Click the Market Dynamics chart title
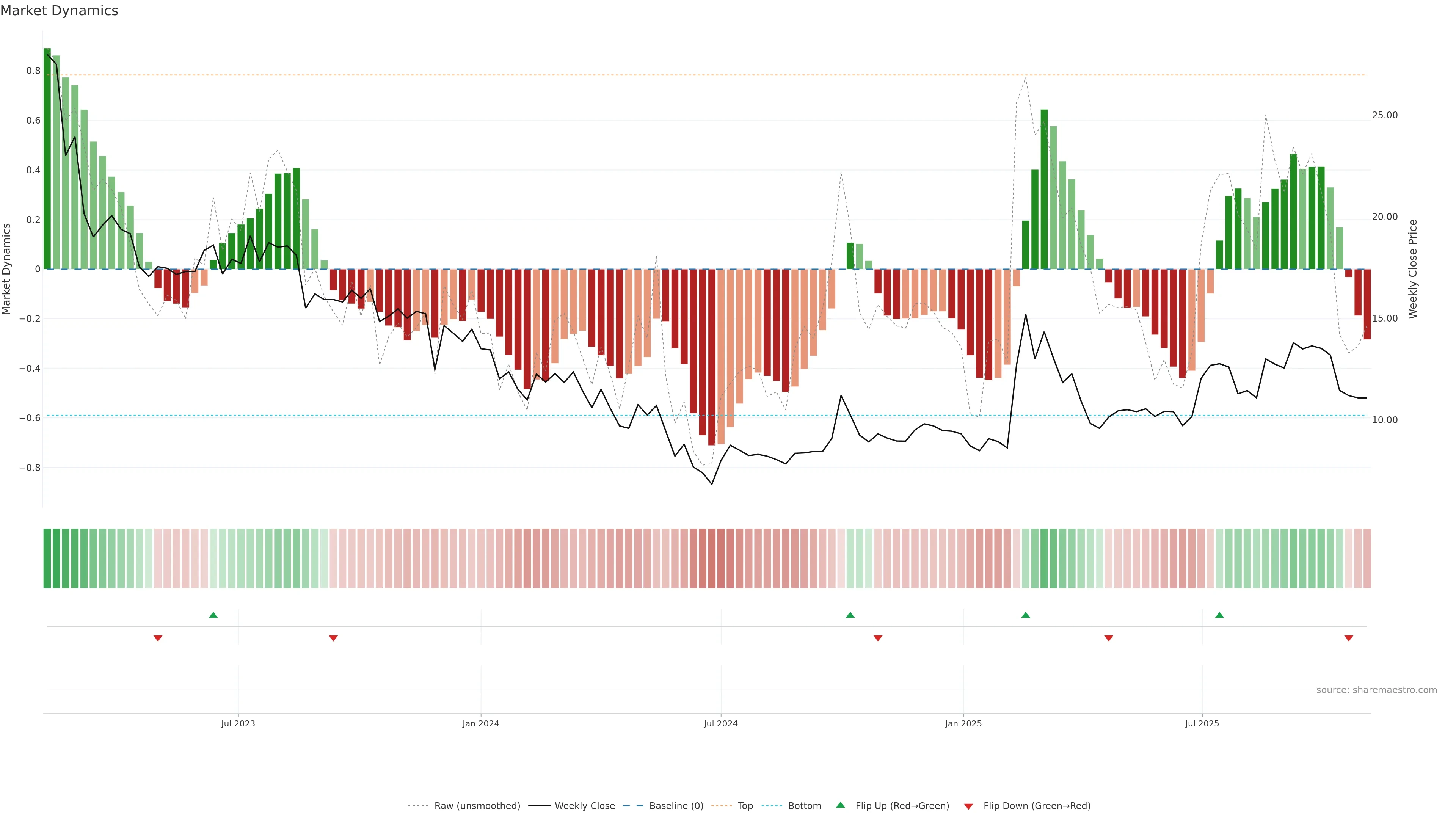 click(x=60, y=11)
